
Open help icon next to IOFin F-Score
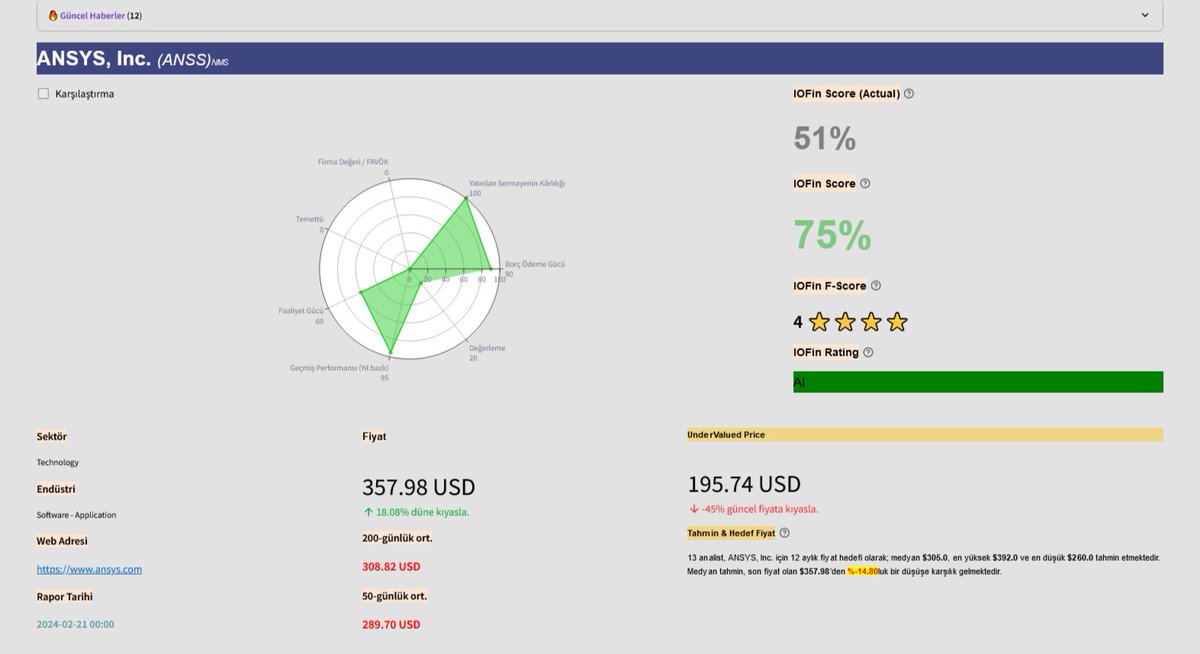[x=876, y=286]
